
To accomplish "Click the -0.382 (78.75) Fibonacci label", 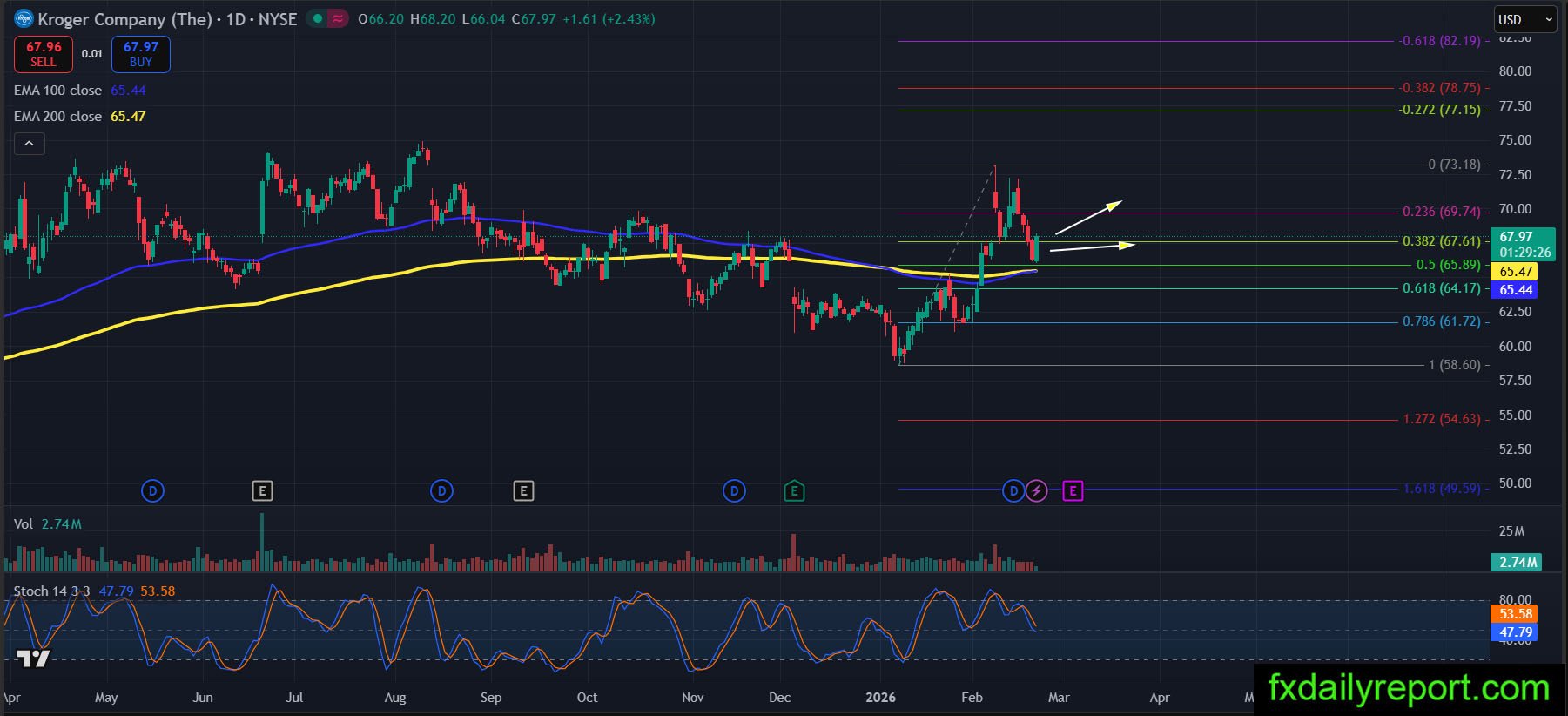I will click(x=1440, y=88).
